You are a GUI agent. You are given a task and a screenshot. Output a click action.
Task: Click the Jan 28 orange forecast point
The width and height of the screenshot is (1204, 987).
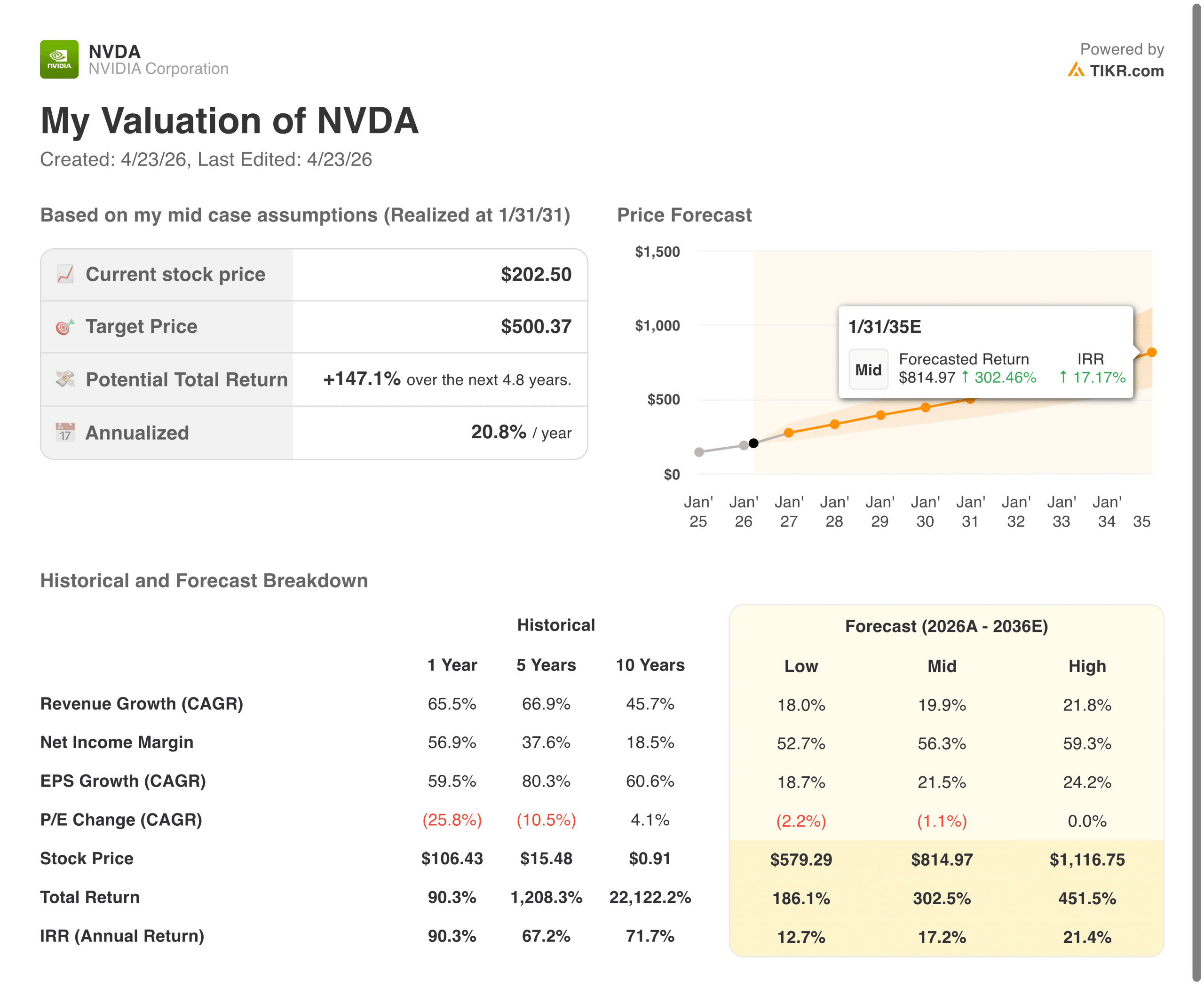click(x=835, y=424)
